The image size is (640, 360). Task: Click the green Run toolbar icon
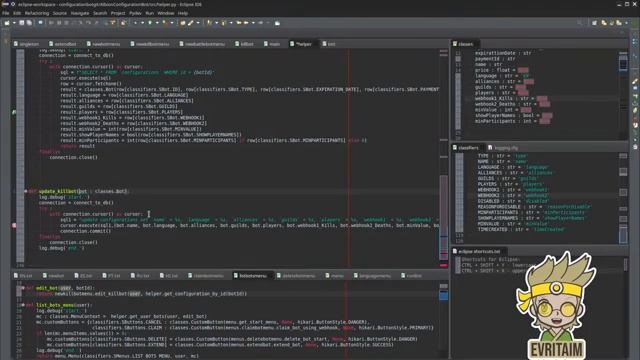tap(150, 23)
